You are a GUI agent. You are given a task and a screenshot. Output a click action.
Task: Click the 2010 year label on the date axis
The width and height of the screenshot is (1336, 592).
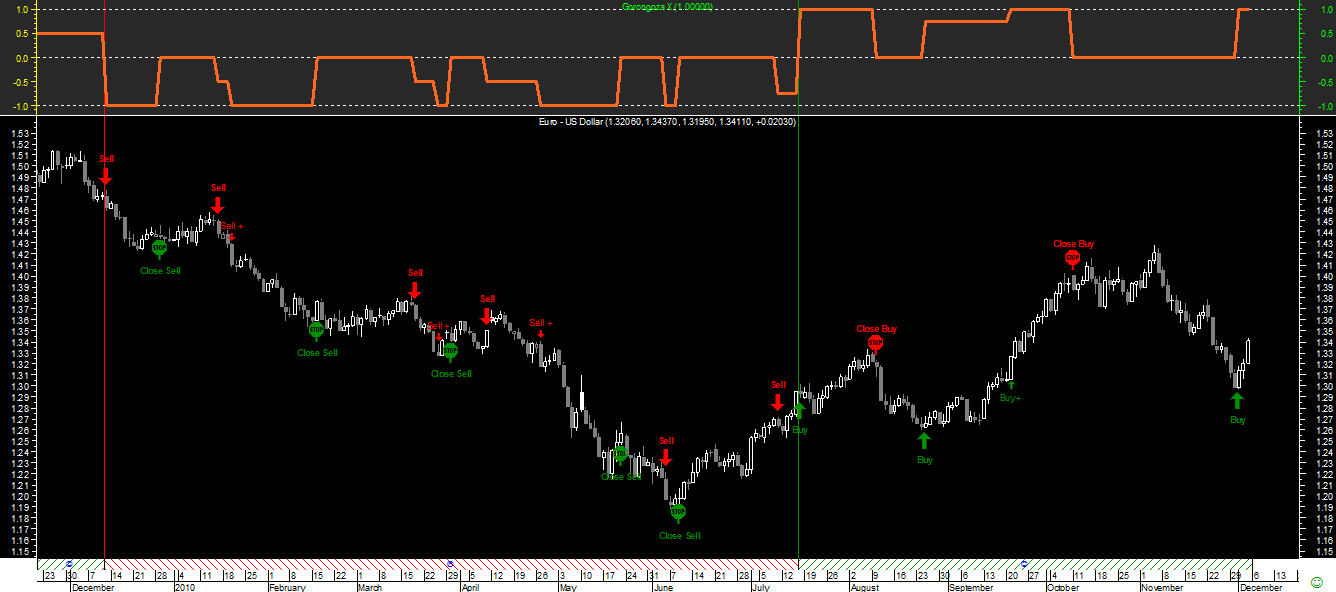pos(185,588)
